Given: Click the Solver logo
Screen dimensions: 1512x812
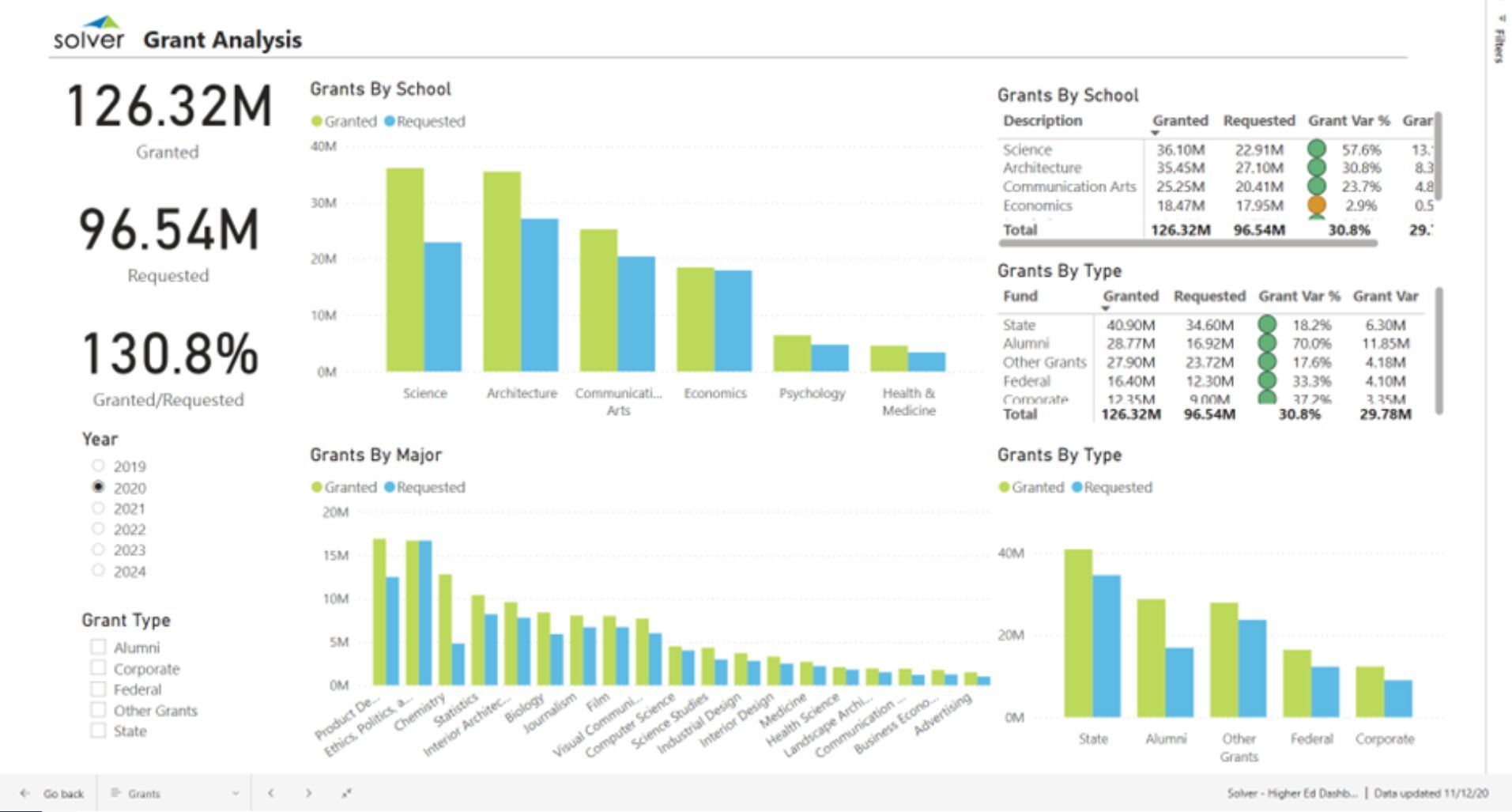Looking at the screenshot, I should coord(89,35).
